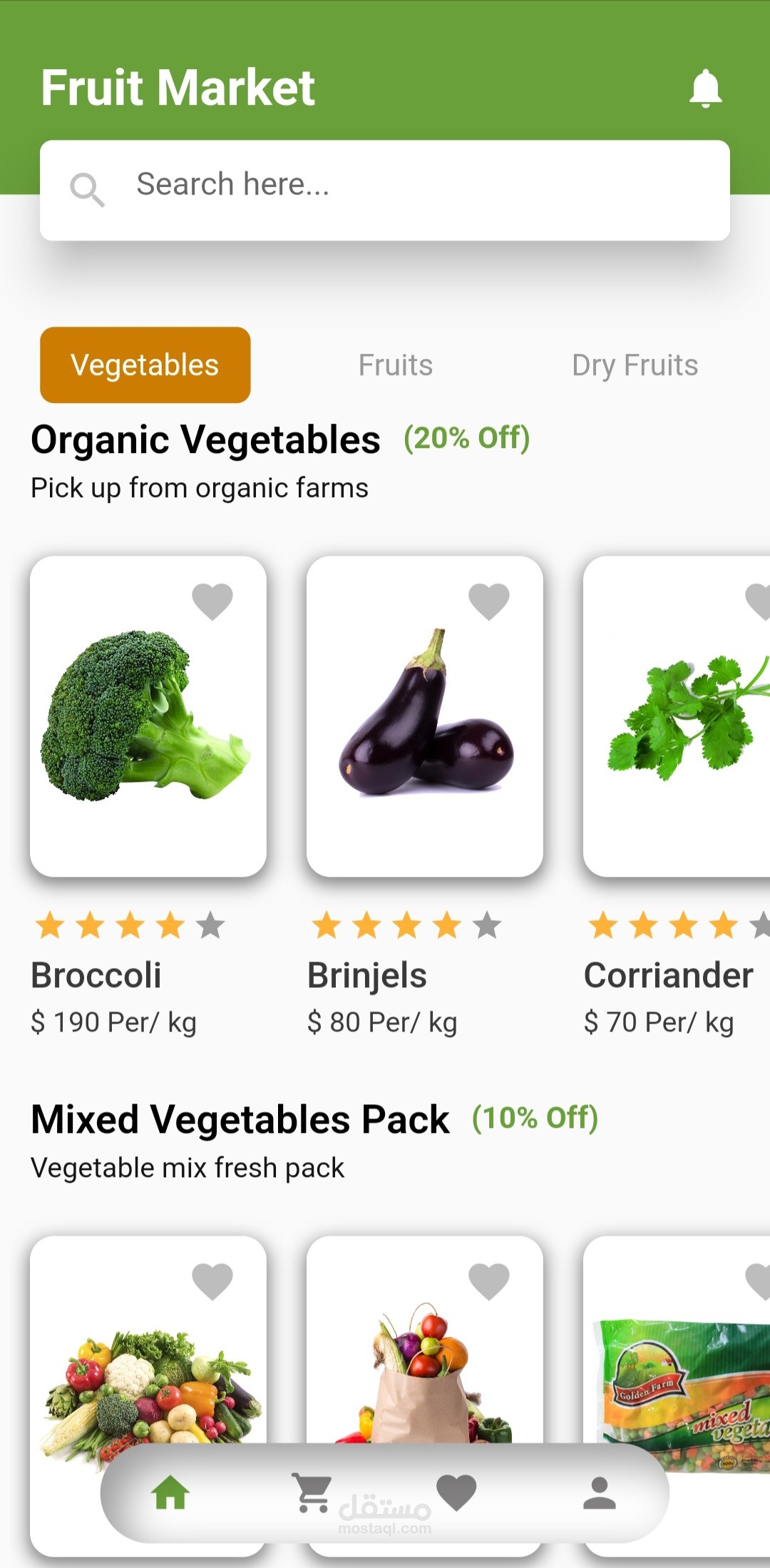This screenshot has width=770, height=1568.
Task: Switch to the Fruits tab
Action: (396, 365)
